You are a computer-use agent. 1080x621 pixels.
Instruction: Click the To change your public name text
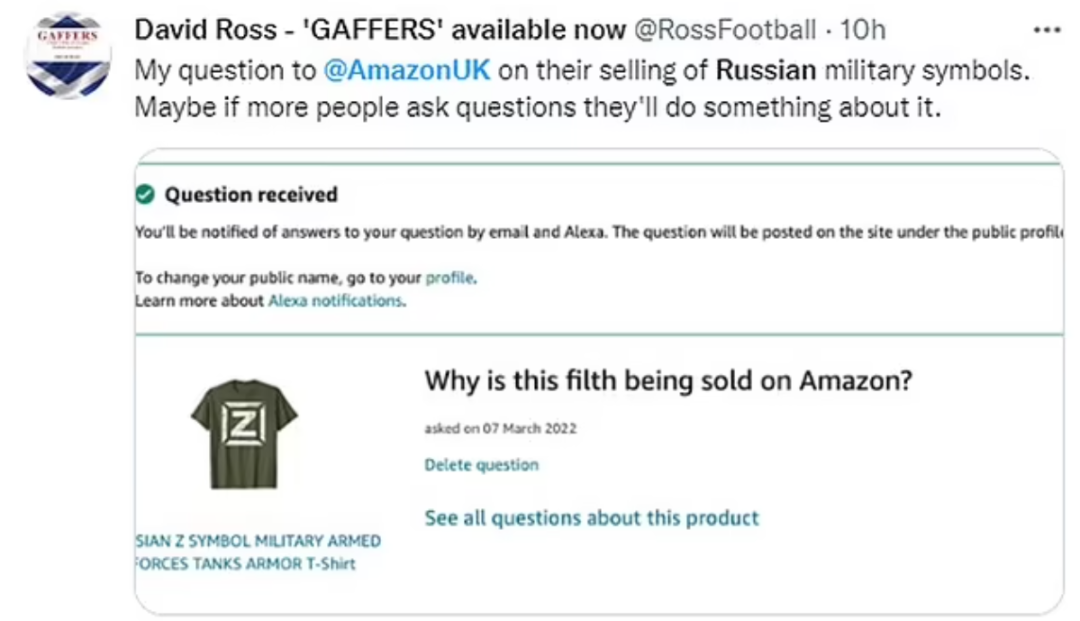tap(278, 278)
